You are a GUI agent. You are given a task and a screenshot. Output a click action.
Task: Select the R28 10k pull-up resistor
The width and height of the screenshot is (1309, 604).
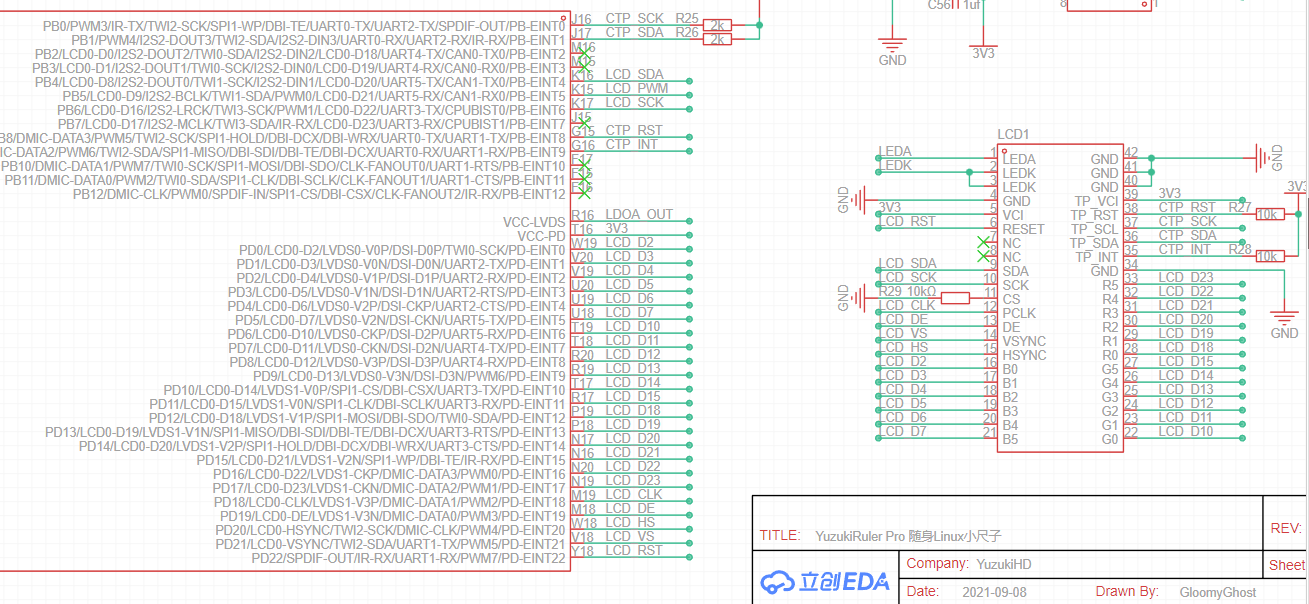coord(1269,256)
